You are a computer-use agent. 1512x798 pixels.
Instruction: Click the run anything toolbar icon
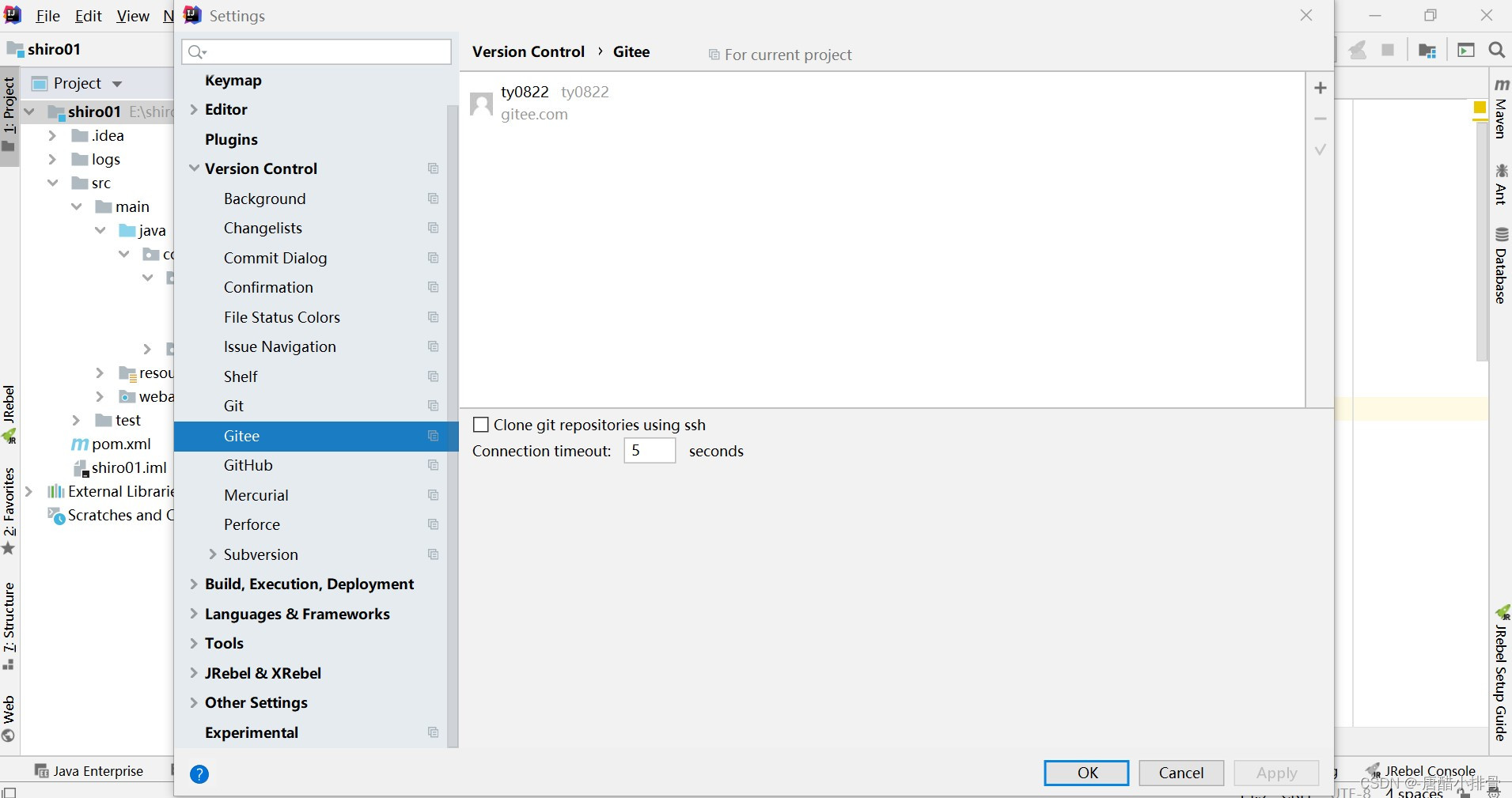(1465, 50)
